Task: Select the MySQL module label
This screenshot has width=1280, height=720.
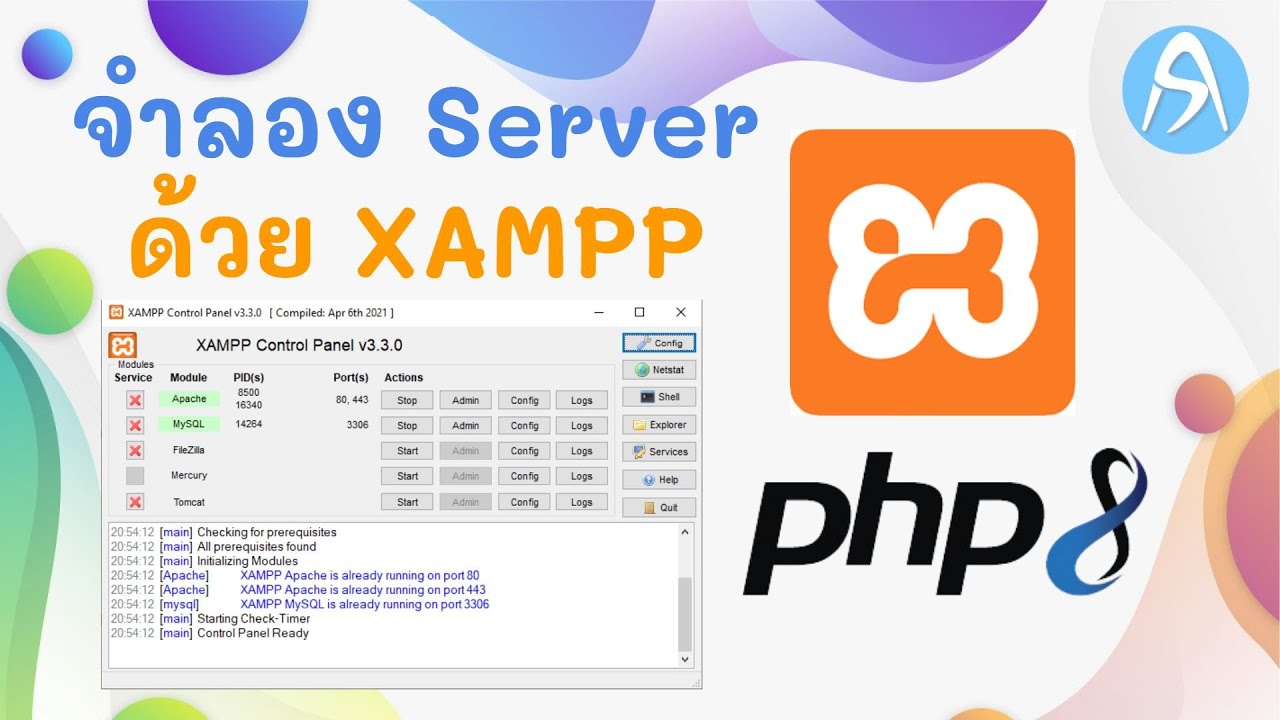Action: click(x=189, y=424)
